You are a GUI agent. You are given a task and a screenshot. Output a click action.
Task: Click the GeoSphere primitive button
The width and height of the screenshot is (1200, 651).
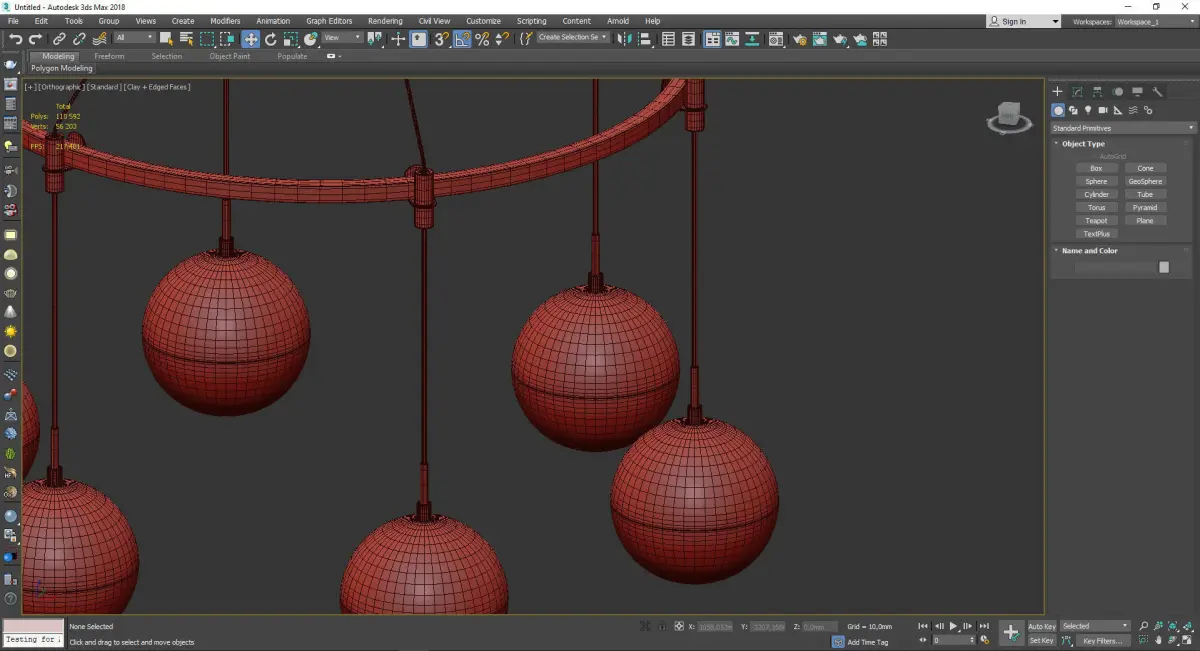click(1145, 182)
